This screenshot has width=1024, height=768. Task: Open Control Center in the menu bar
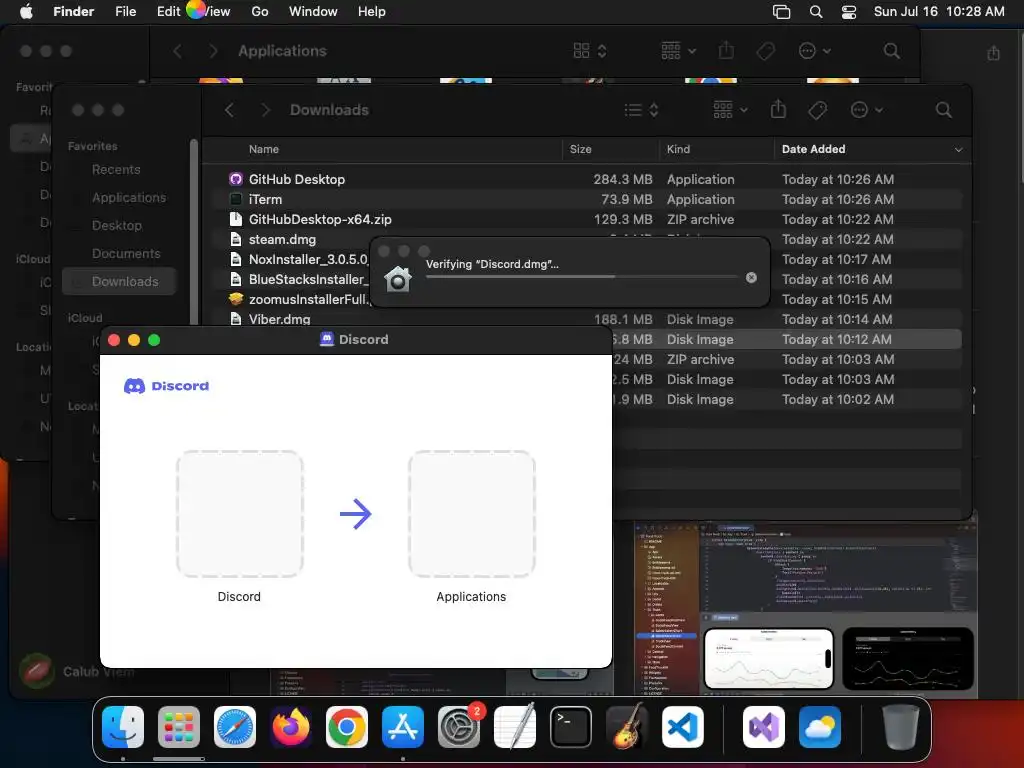(x=848, y=12)
